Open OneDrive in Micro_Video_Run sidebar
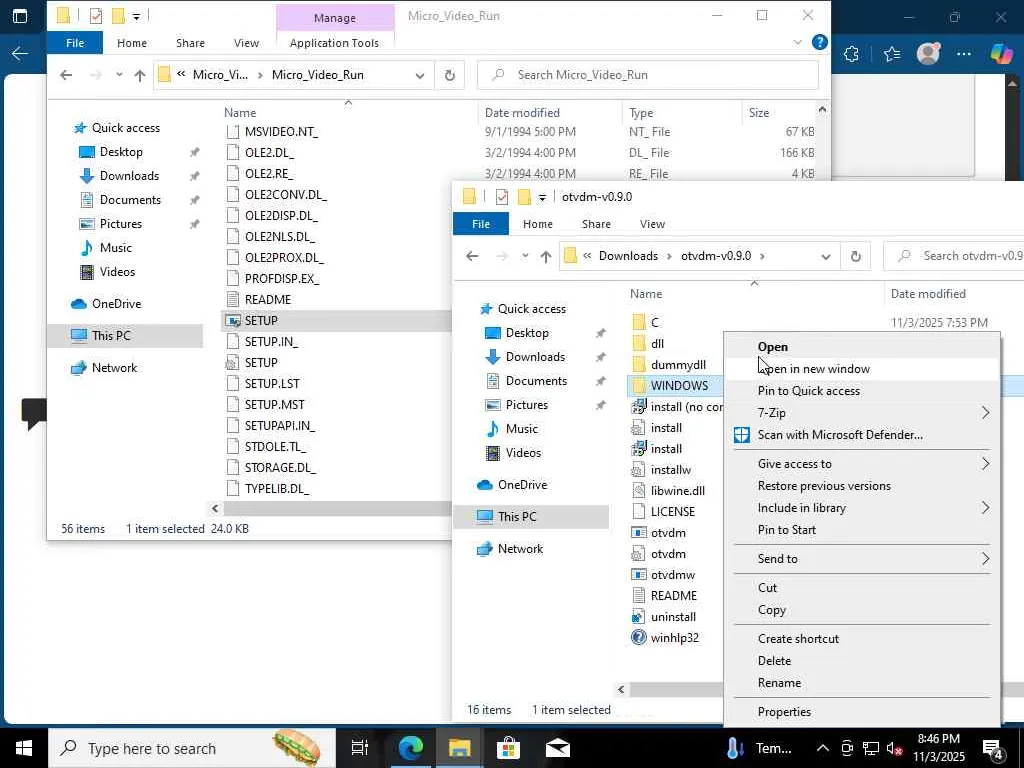This screenshot has height=768, width=1024. pos(116,304)
